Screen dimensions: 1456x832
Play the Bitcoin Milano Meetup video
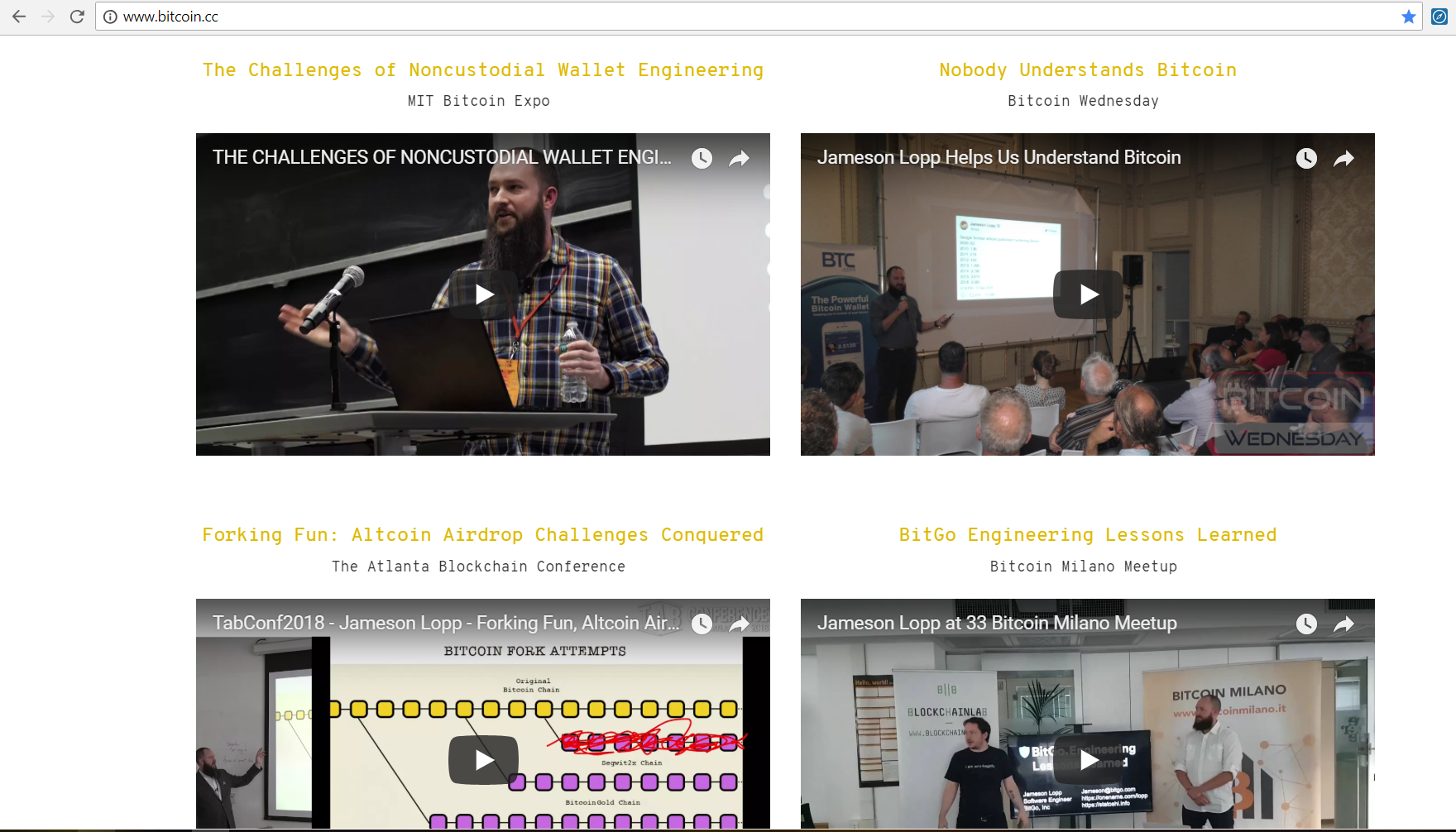point(1088,760)
